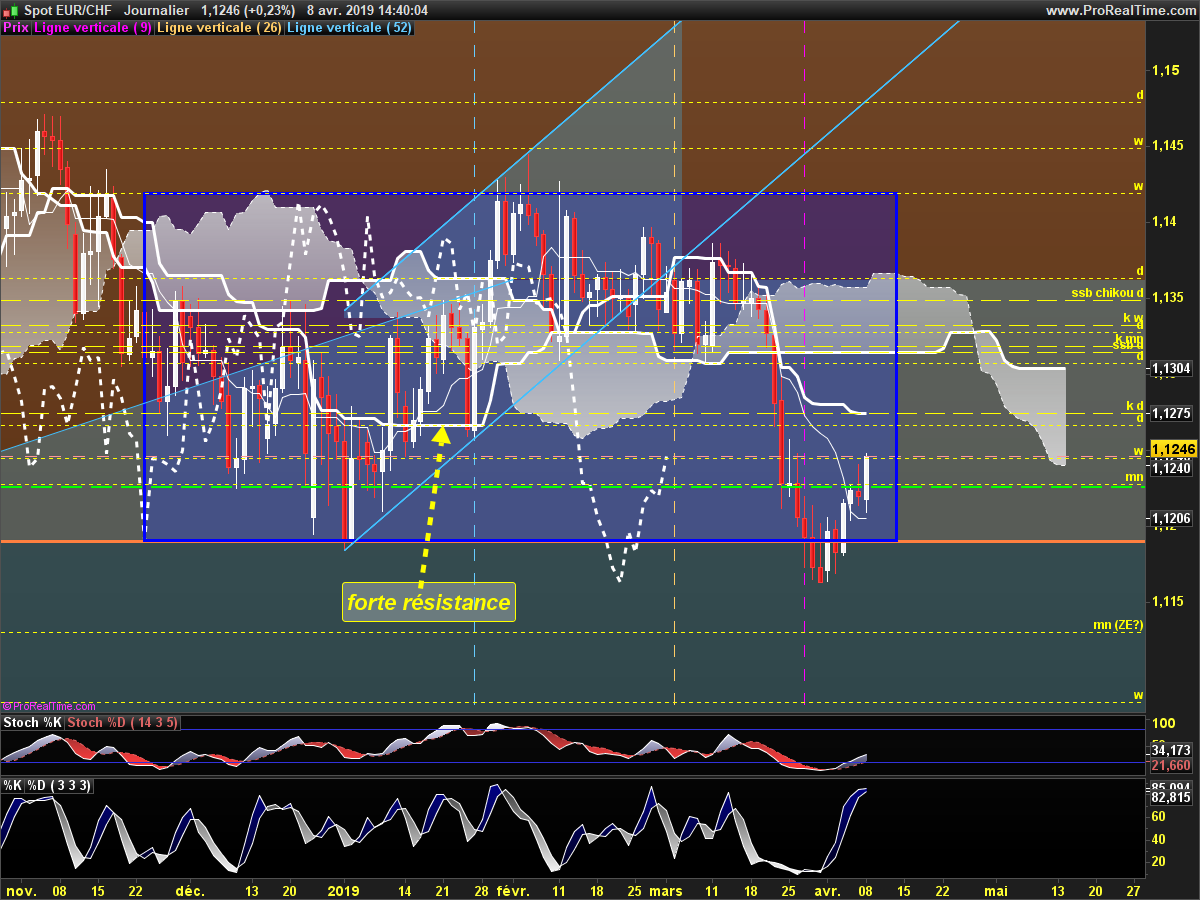Click the Prix indicator label
This screenshot has height=900, width=1200.
16,28
